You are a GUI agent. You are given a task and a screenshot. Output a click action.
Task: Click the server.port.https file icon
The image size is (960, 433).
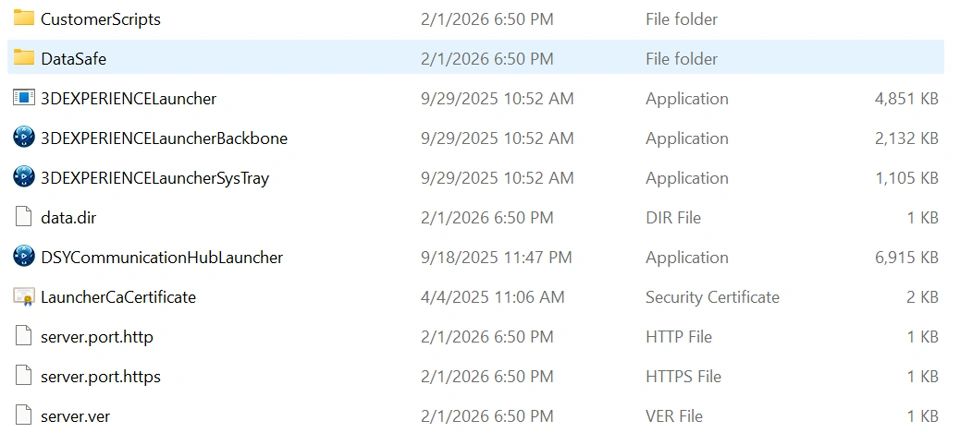[24, 376]
